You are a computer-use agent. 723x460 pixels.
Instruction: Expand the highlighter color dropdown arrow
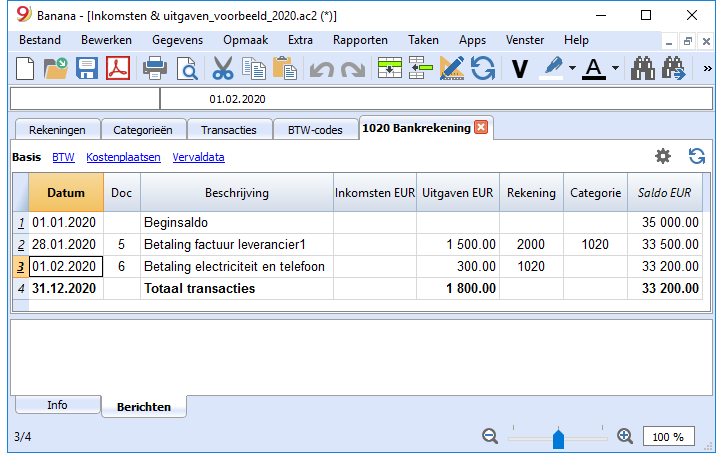[x=572, y=68]
